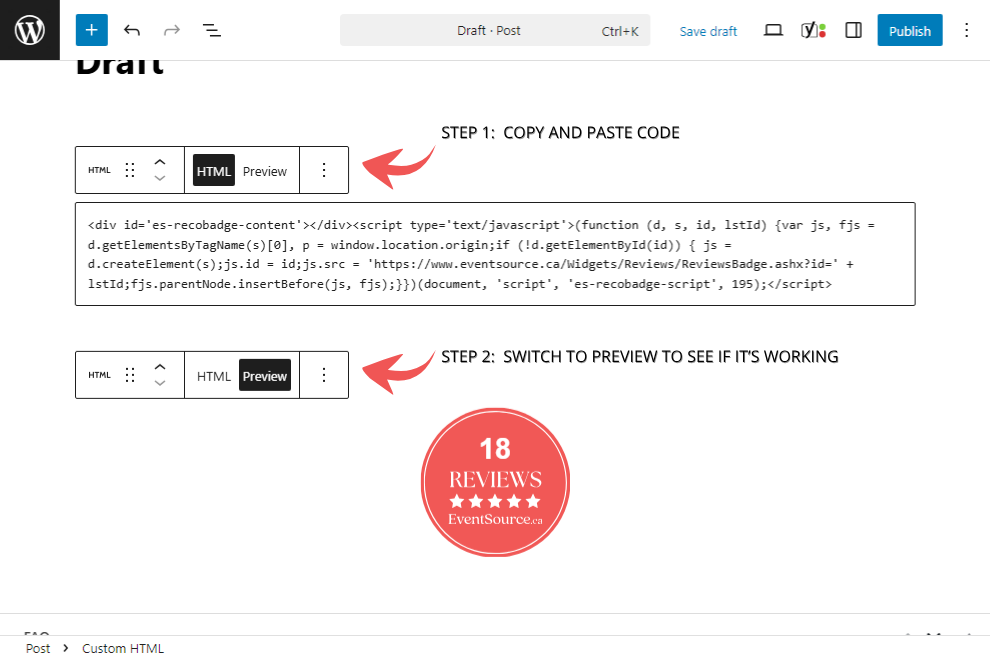The width and height of the screenshot is (990, 660).
Task: Open the editor options three-dot menu
Action: (x=966, y=30)
